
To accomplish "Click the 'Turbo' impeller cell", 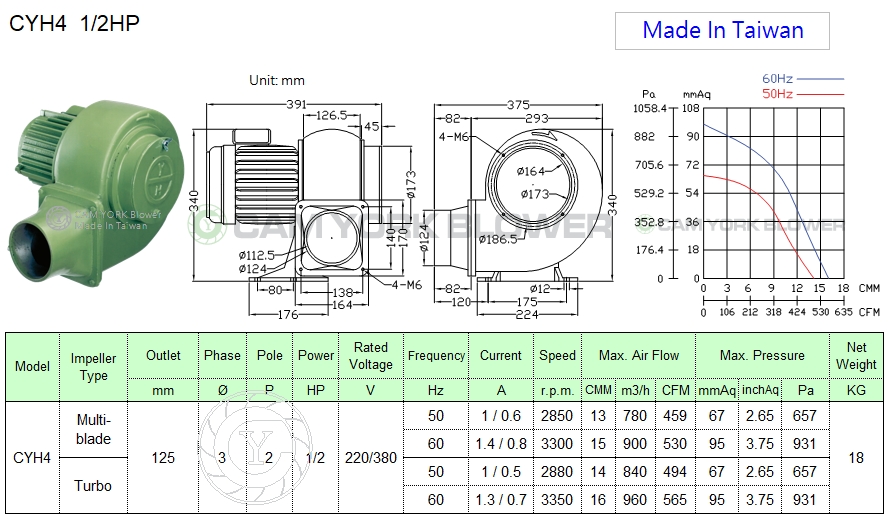I will pyautogui.click(x=93, y=486).
